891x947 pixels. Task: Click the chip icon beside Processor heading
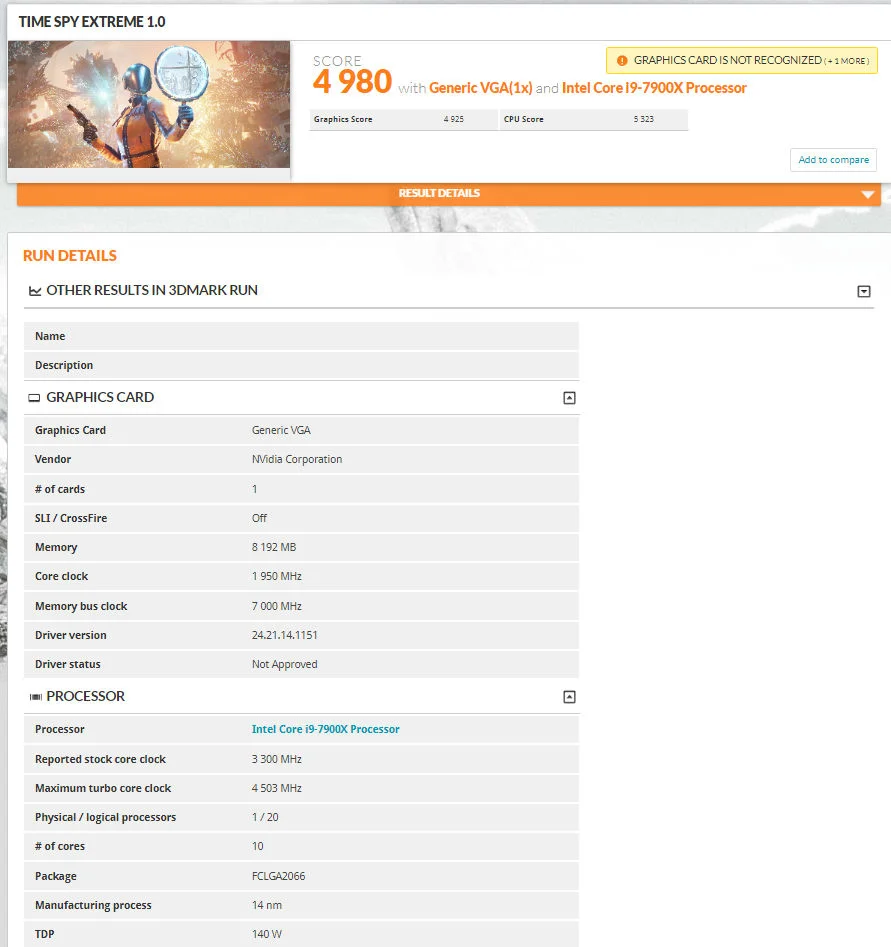tap(35, 697)
